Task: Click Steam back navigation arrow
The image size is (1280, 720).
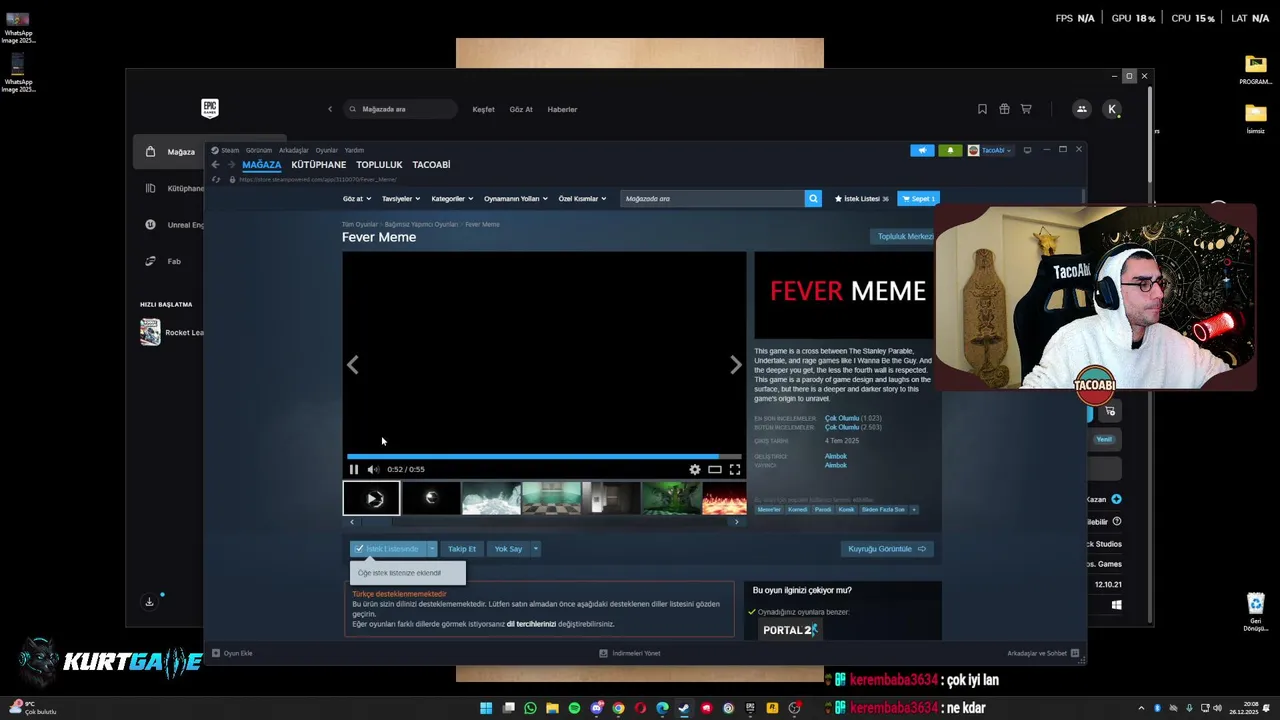Action: tap(215, 165)
